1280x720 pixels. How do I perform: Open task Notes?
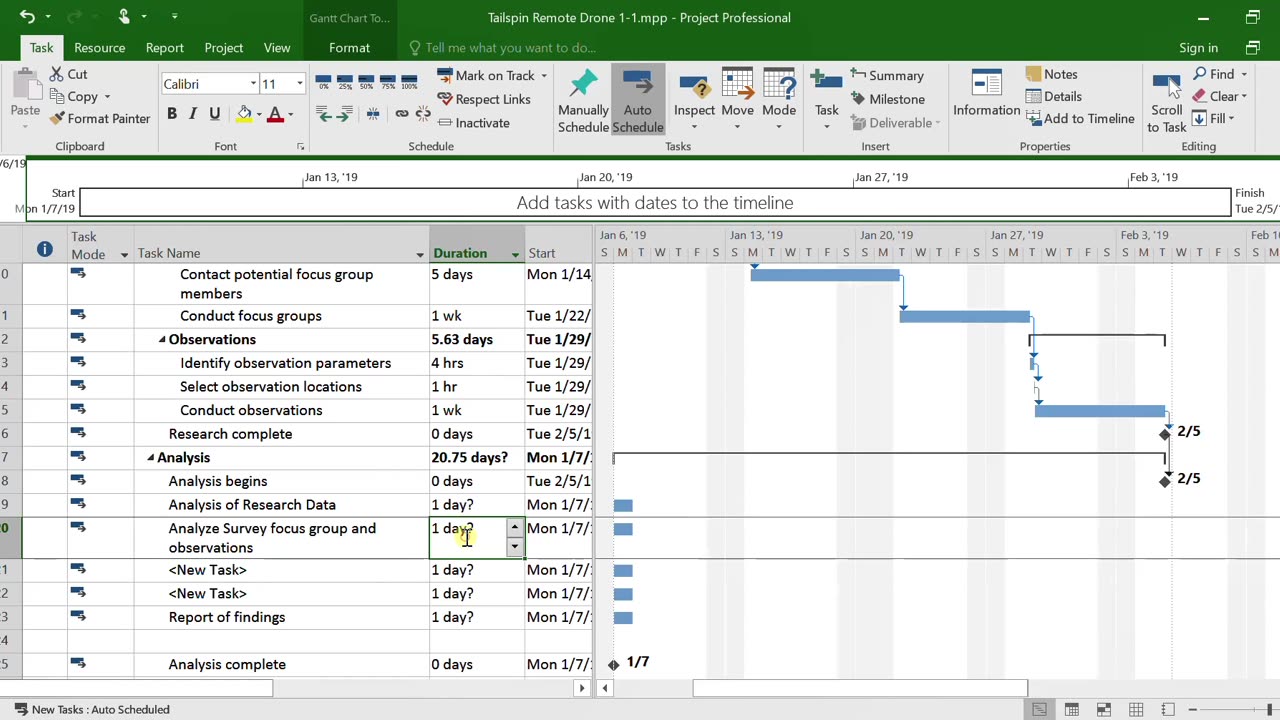point(1051,74)
